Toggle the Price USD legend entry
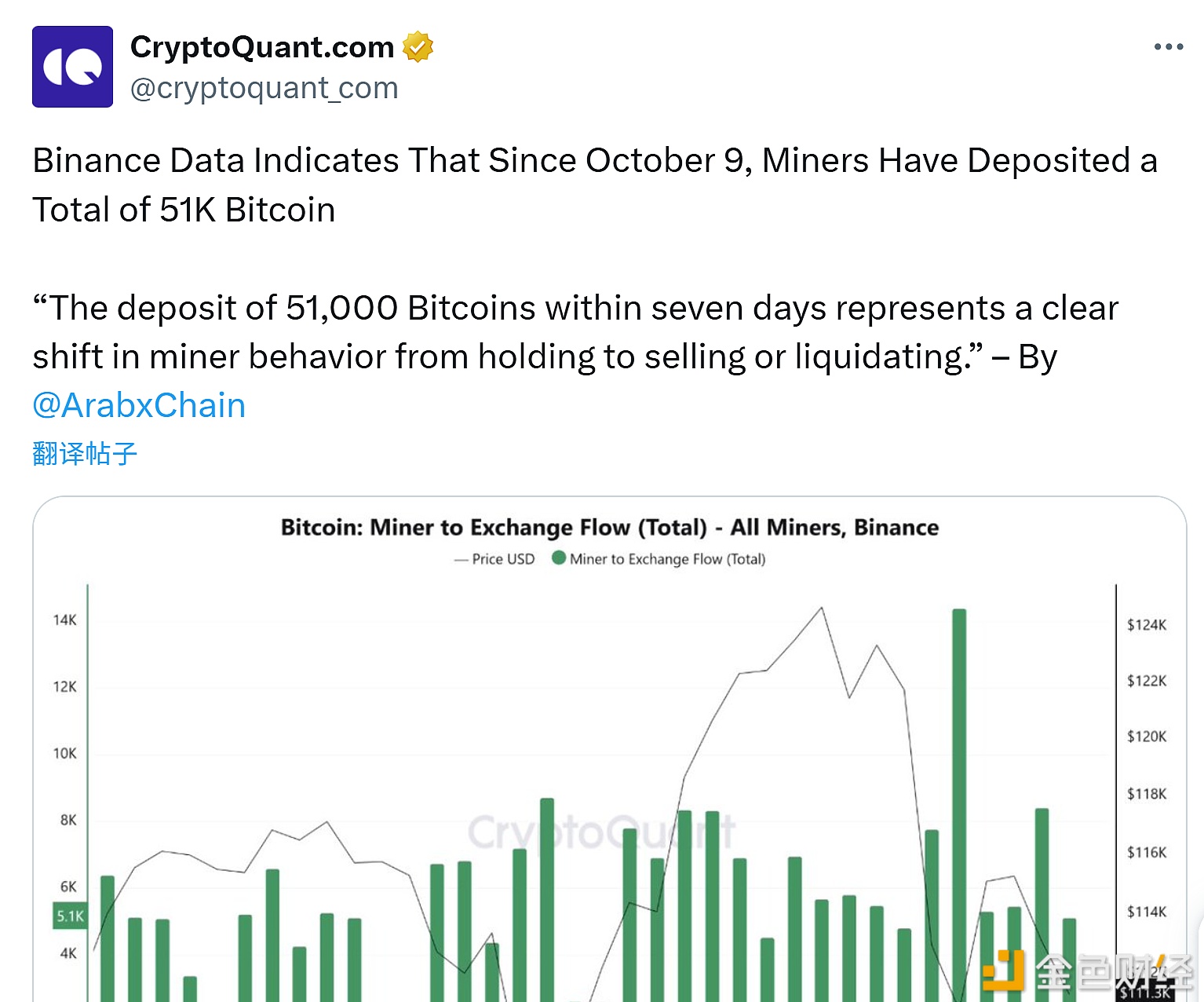The image size is (1204, 1002). [495, 559]
